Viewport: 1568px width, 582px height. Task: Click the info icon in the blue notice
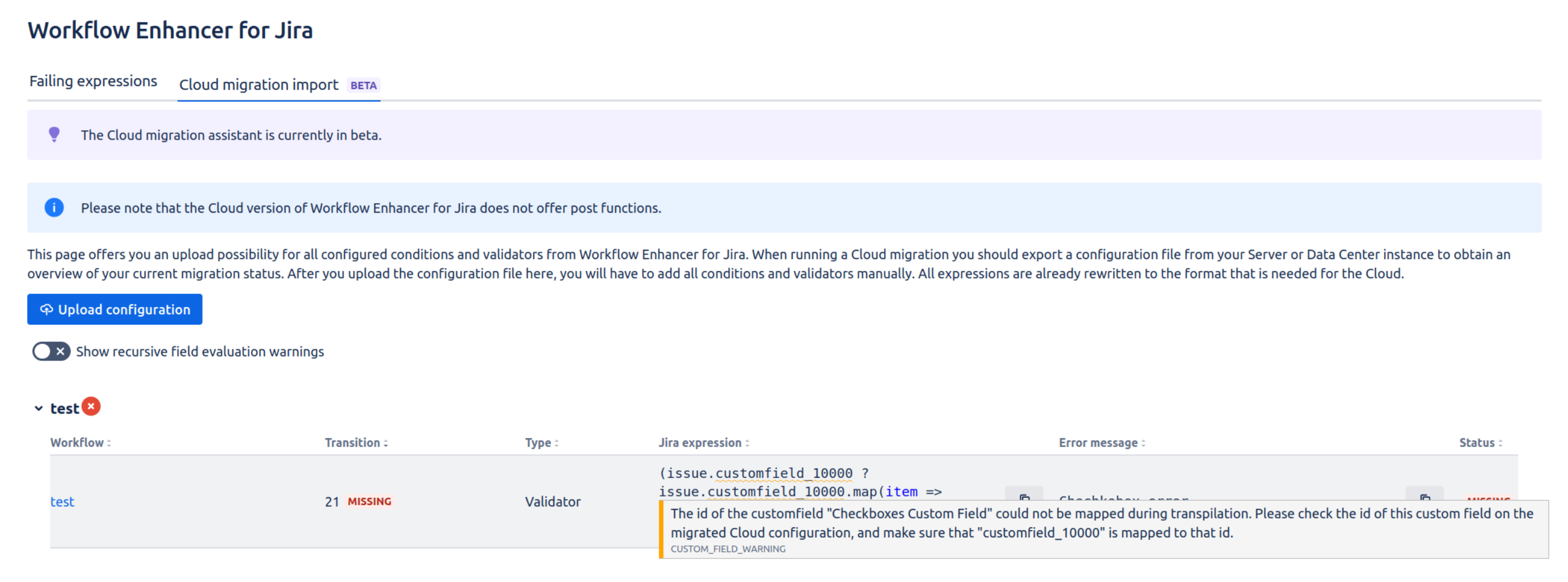point(54,207)
